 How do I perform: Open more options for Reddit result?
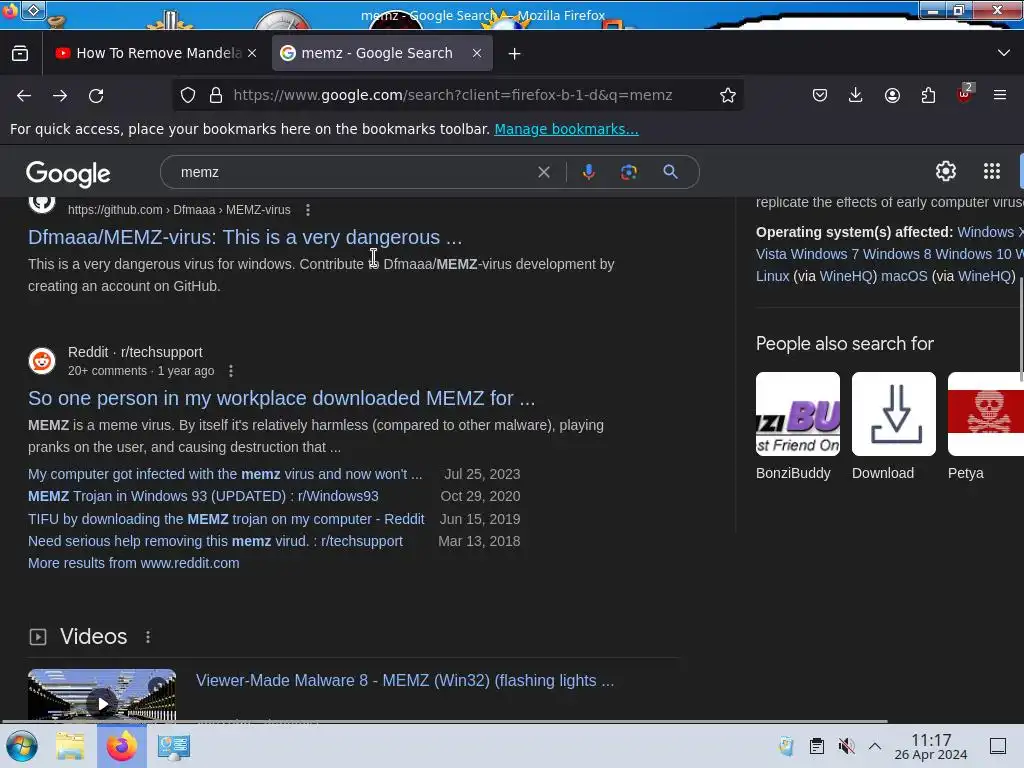[231, 371]
